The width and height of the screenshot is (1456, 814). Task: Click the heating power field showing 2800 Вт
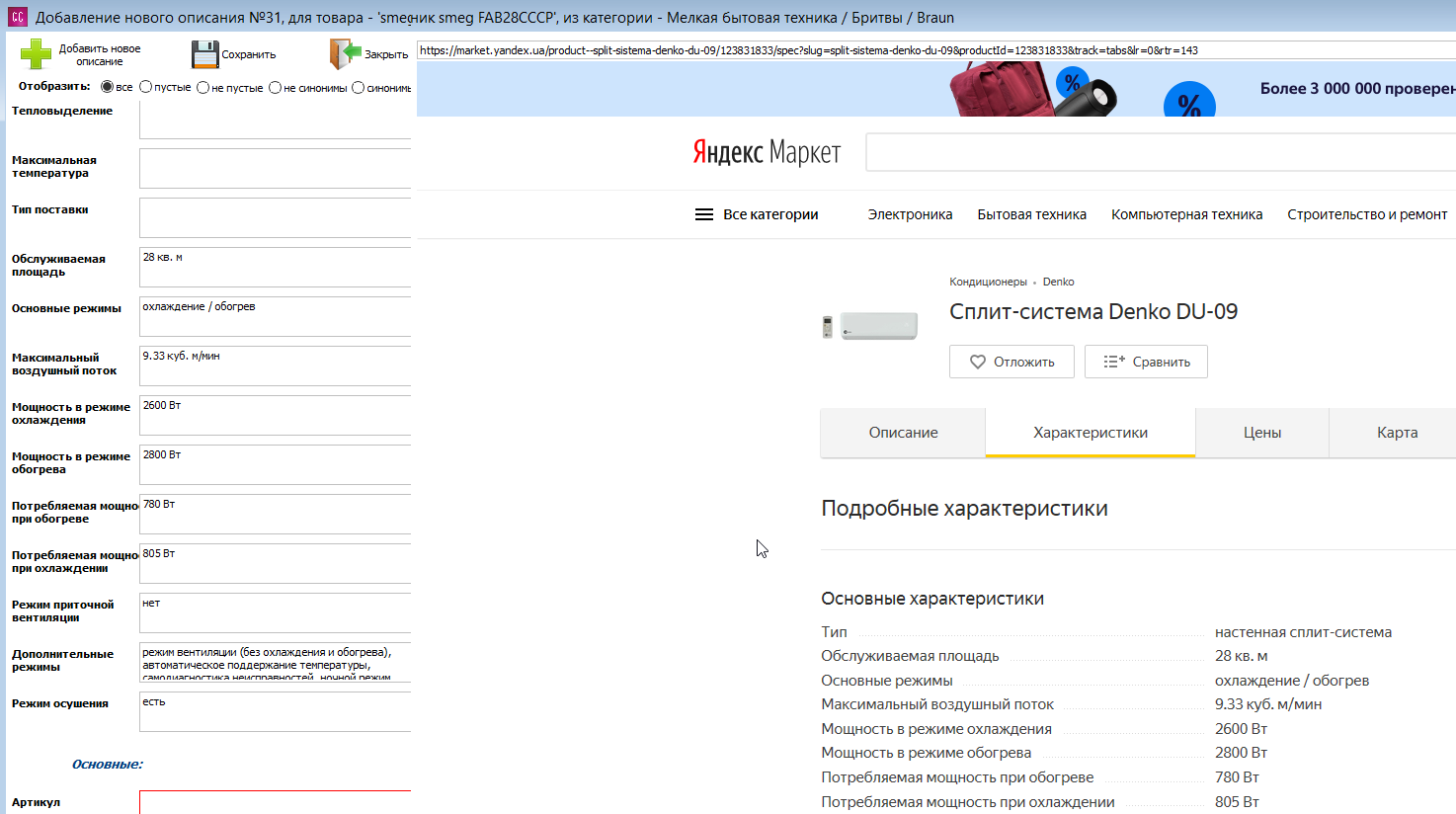point(276,464)
